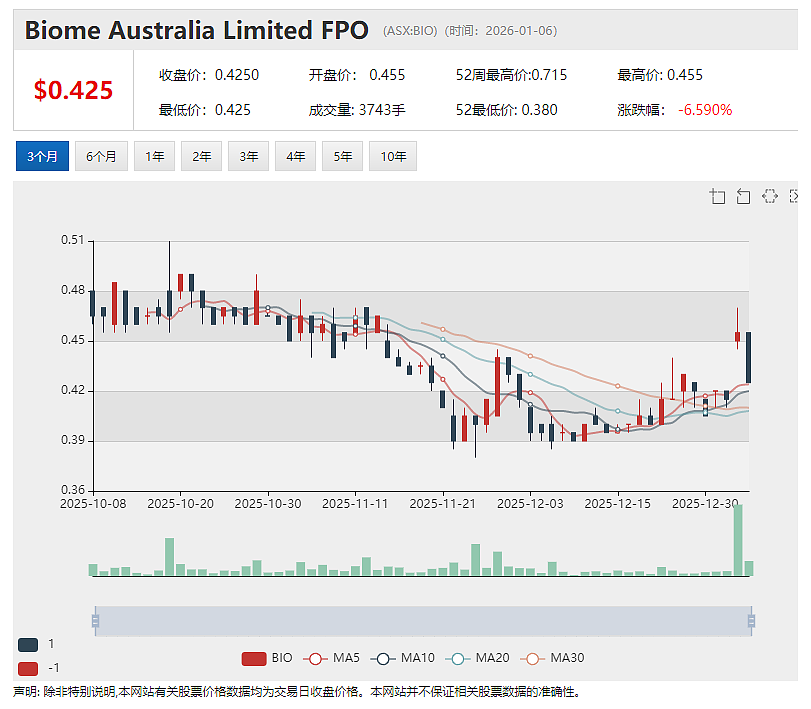Show the 5年 price history
Image resolution: width=811 pixels, height=709 pixels.
tap(342, 156)
